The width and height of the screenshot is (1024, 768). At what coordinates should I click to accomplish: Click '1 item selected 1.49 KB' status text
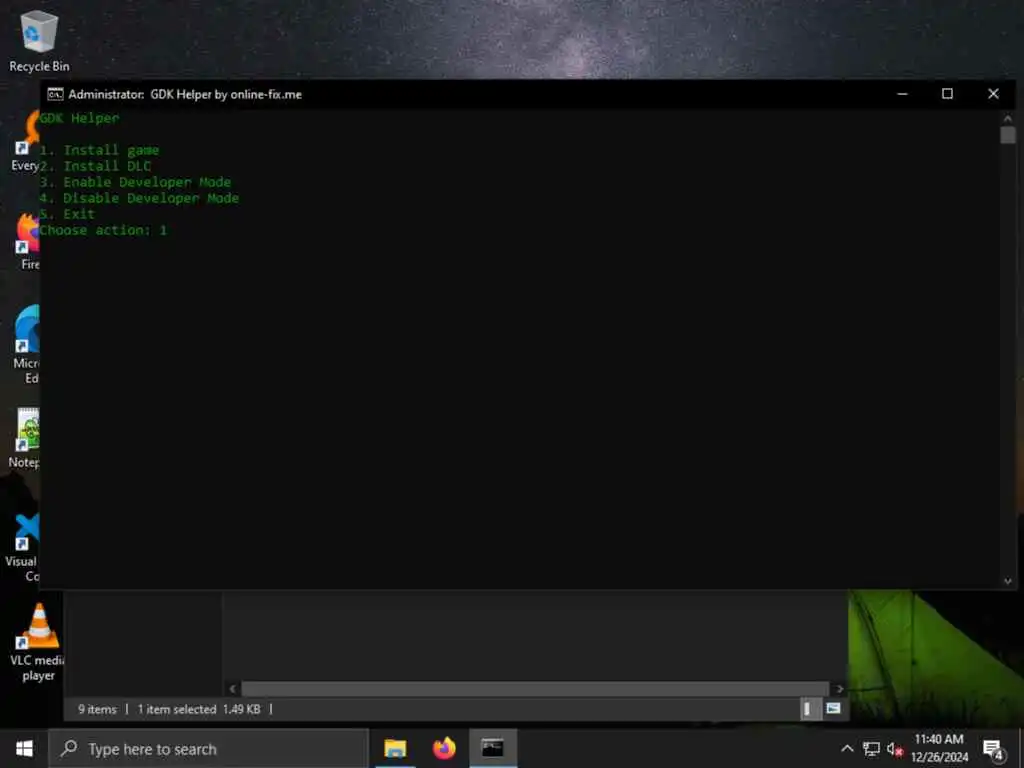(199, 709)
